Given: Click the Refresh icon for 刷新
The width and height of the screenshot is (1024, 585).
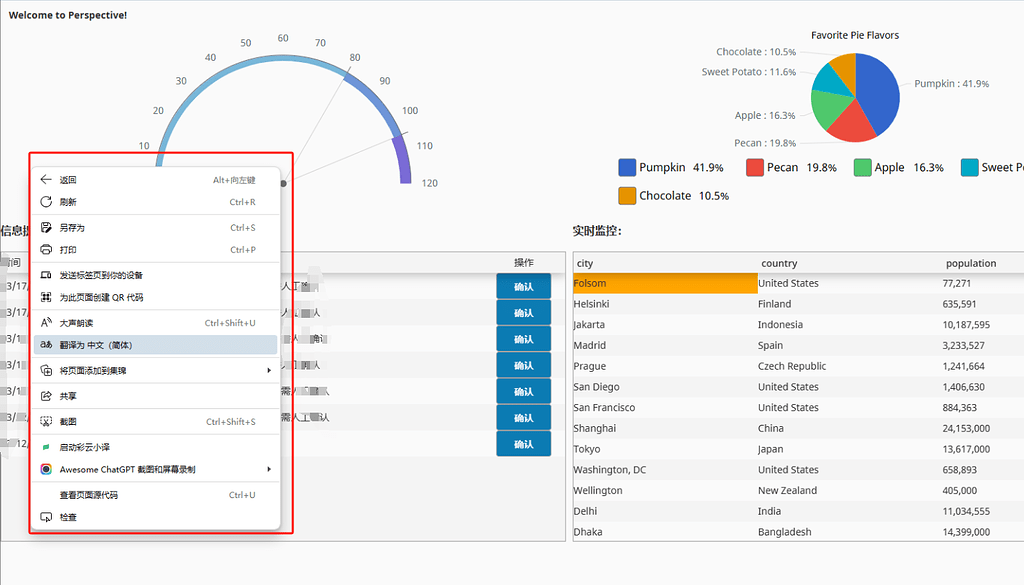Looking at the screenshot, I should coord(46,203).
